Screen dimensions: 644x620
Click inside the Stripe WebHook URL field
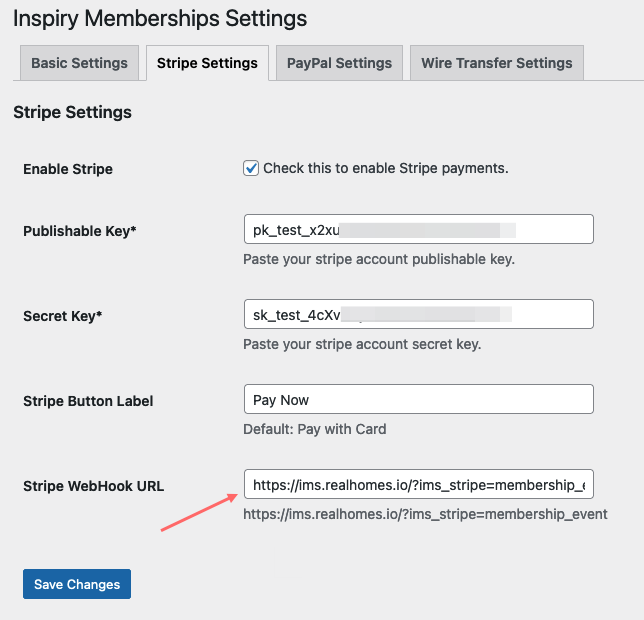point(419,484)
